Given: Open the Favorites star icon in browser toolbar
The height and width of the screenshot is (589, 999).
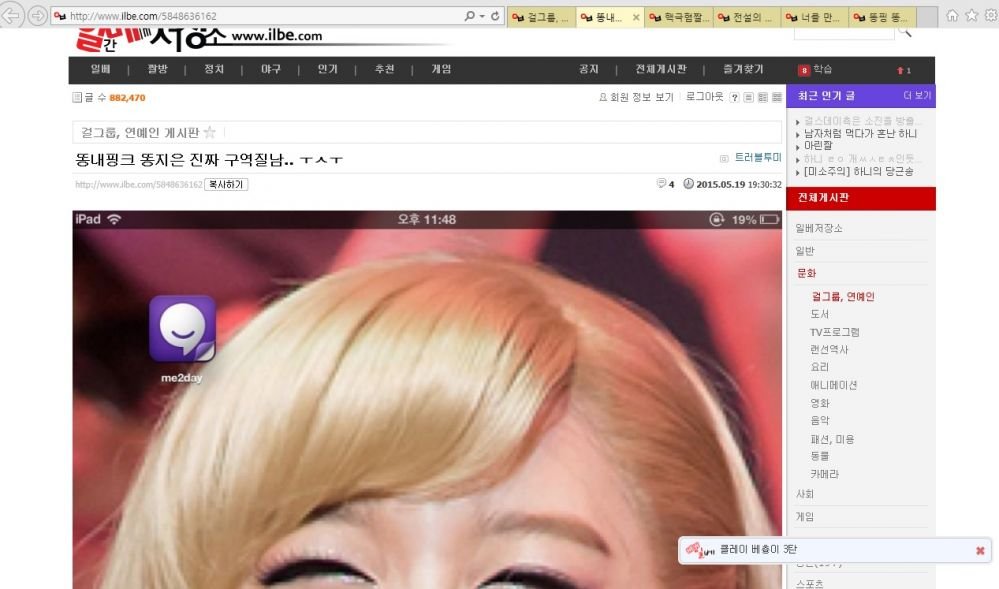Looking at the screenshot, I should 972,15.
